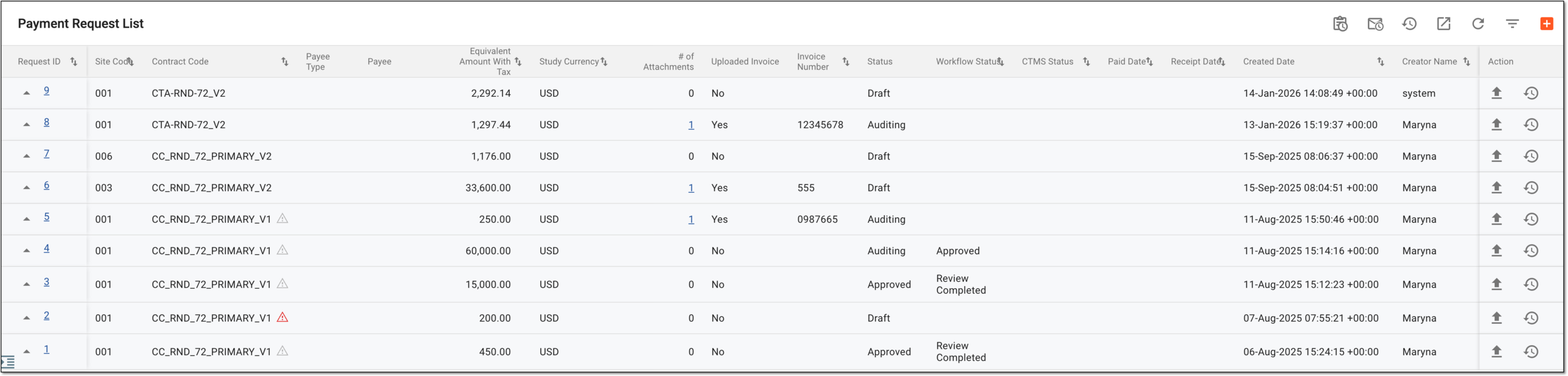Sort by Contract Code column
Image resolution: width=1568 pixels, height=376 pixels.
[x=285, y=62]
